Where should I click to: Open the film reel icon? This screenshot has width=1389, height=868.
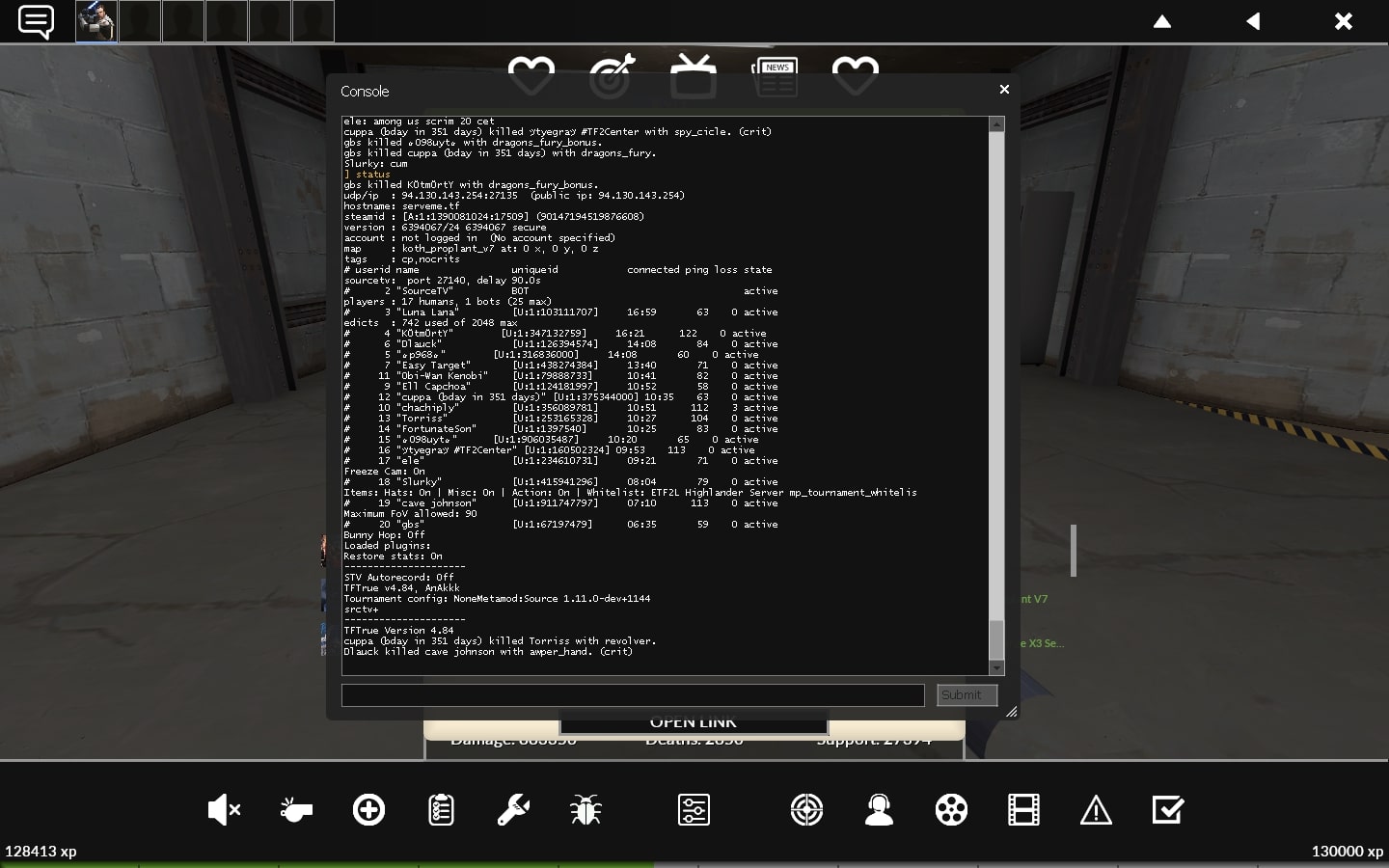point(951,810)
